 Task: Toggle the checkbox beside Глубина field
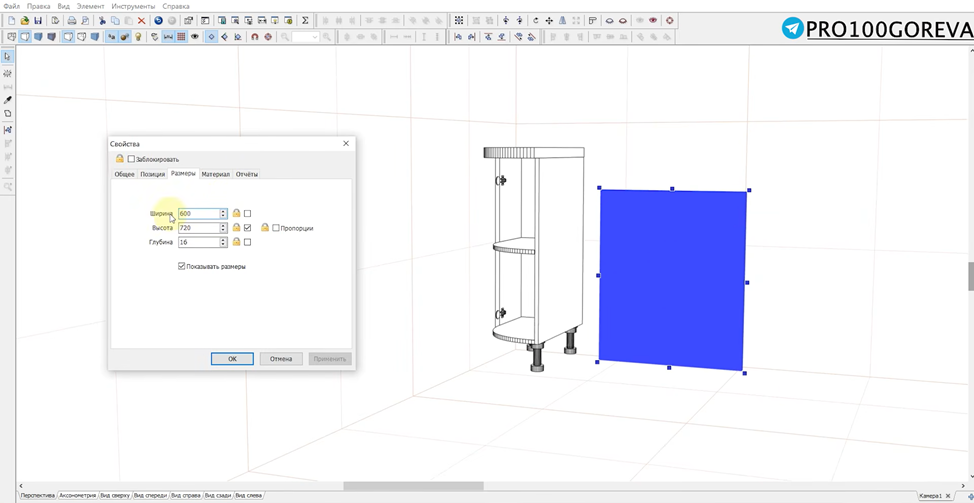pos(247,242)
